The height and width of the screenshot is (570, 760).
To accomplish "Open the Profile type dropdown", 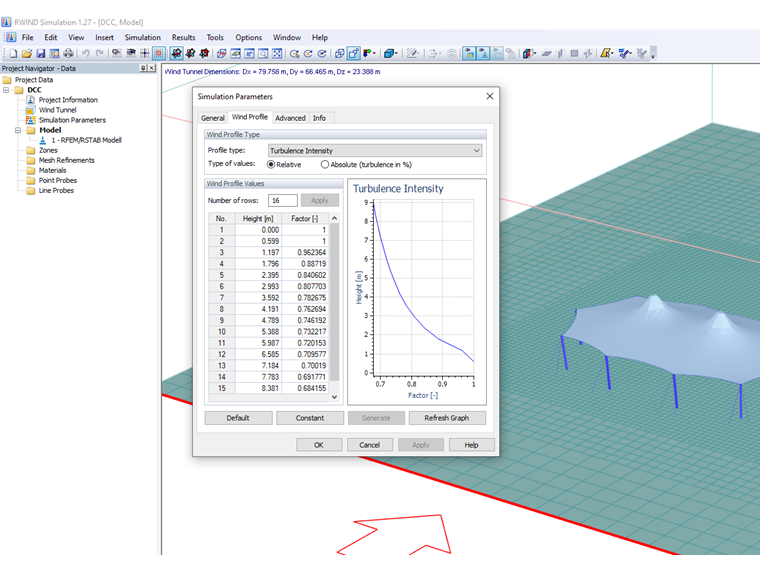I will point(375,151).
